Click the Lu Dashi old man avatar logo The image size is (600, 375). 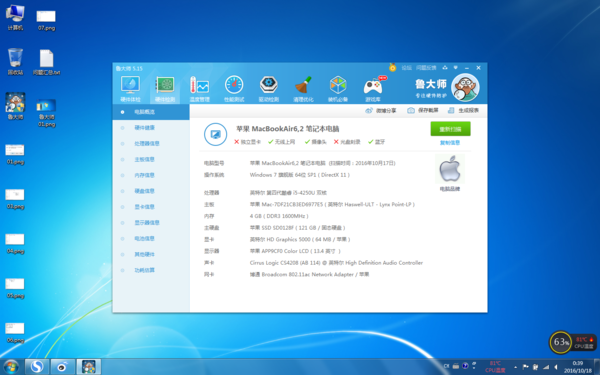click(x=465, y=87)
